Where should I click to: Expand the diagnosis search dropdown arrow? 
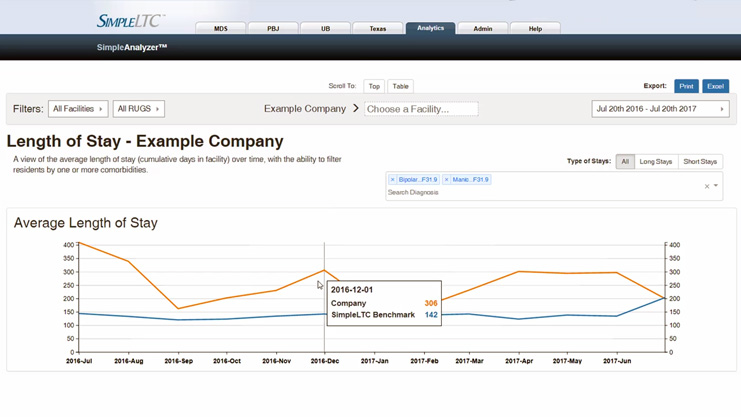pyautogui.click(x=716, y=186)
